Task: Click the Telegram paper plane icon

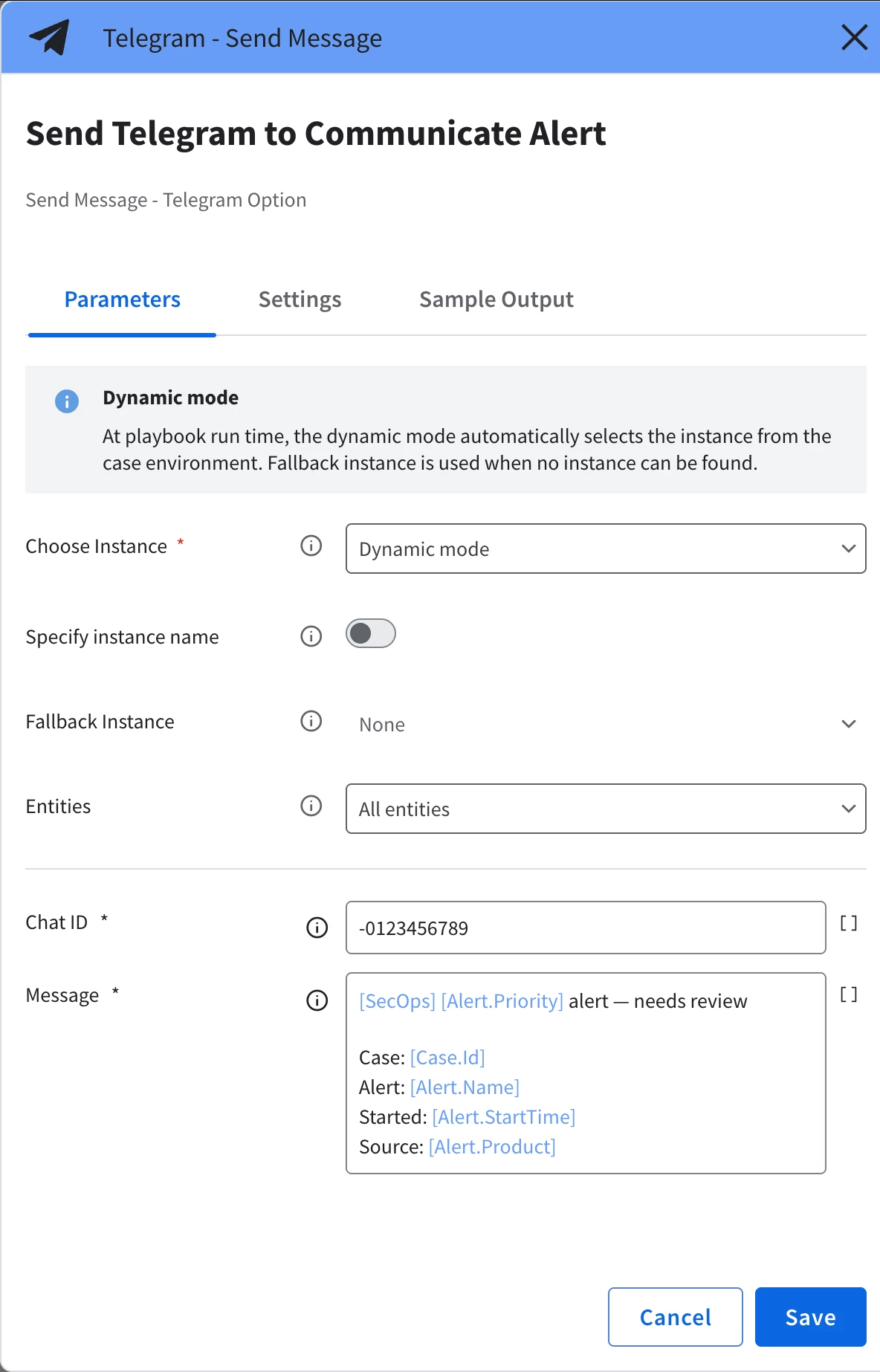Action: (x=49, y=37)
